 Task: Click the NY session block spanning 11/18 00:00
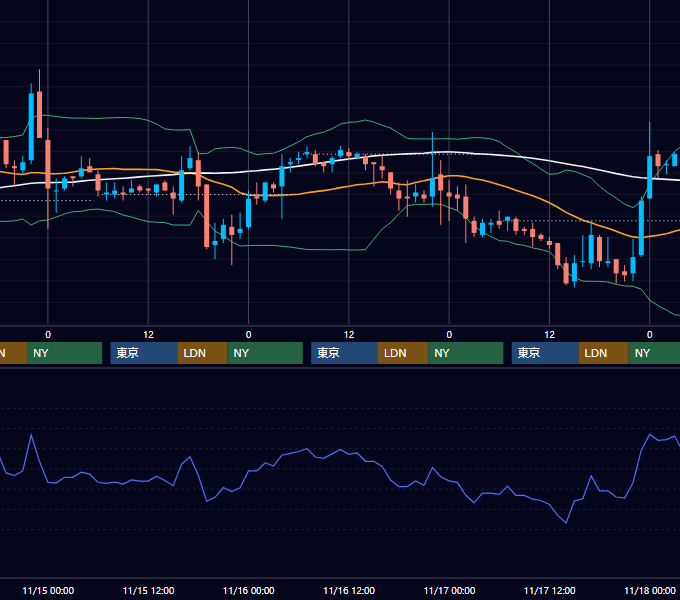[x=654, y=353]
